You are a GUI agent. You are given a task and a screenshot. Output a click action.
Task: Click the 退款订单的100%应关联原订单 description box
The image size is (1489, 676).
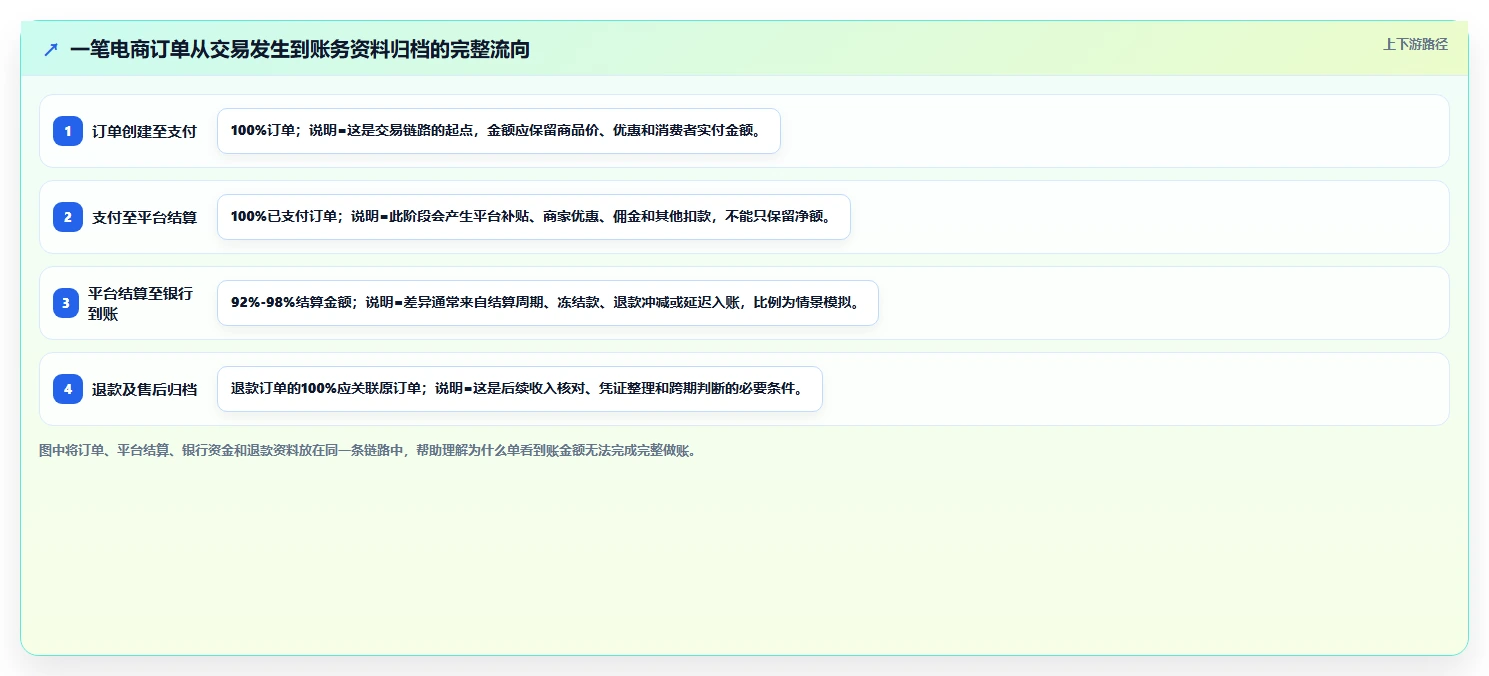click(519, 389)
